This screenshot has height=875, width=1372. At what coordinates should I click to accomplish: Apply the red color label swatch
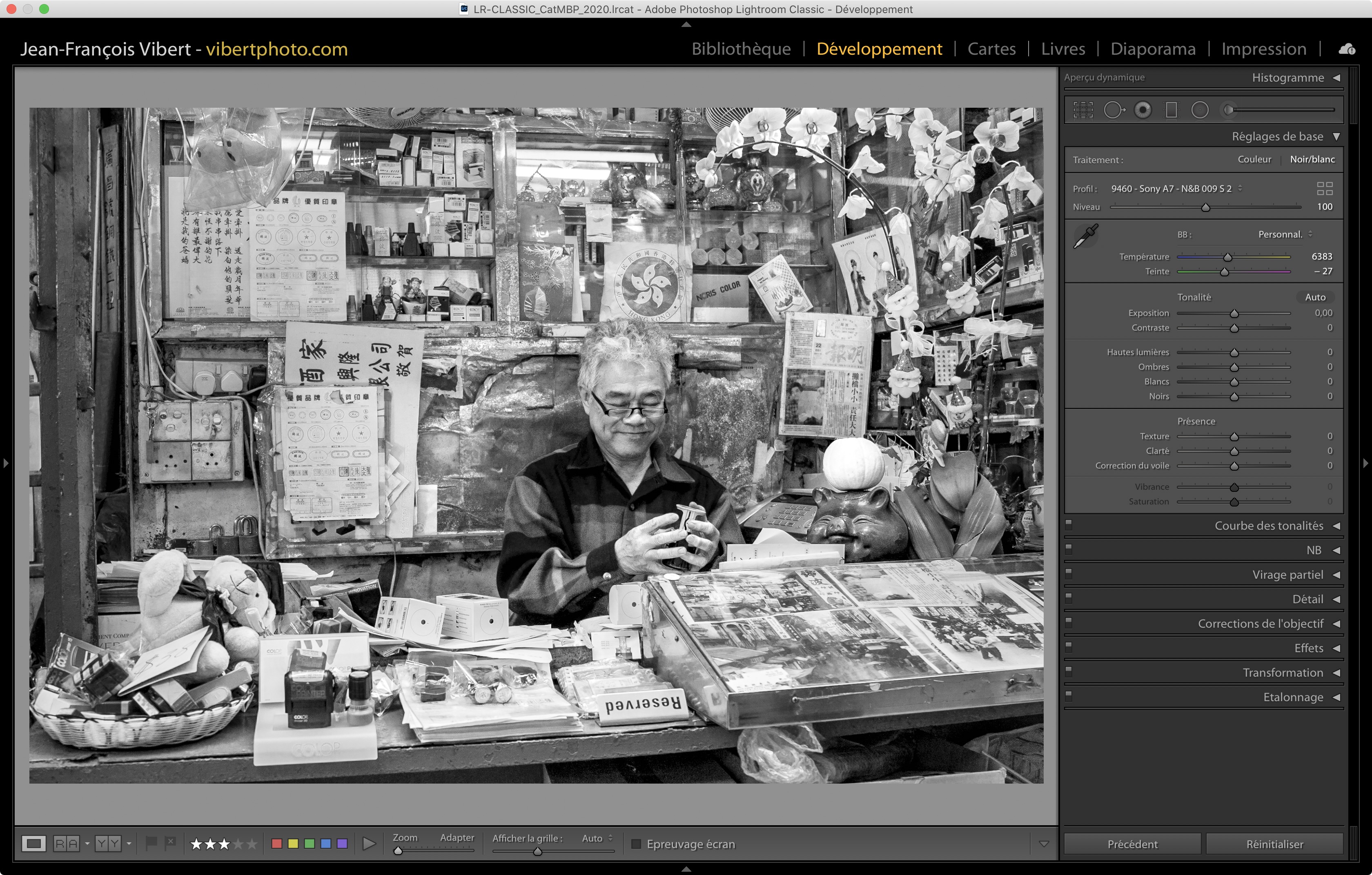277,843
